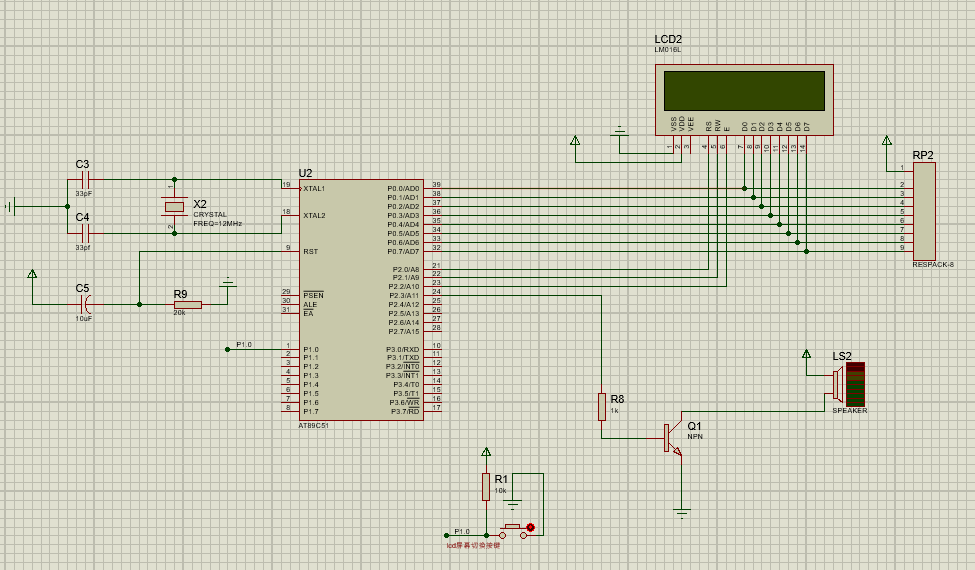The image size is (975, 570).
Task: Select the ground symbol above R9
Action: coord(229,283)
